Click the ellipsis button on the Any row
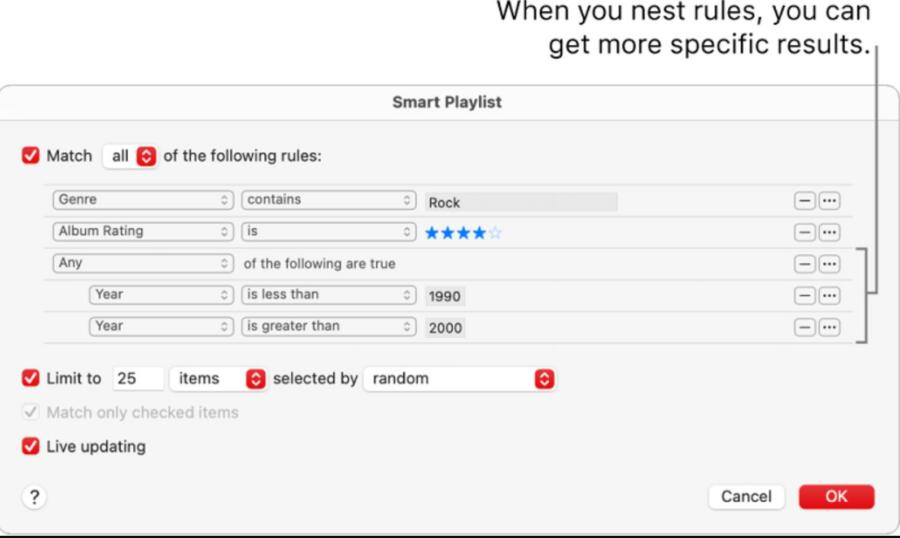Image resolution: width=900 pixels, height=538 pixels. pyautogui.click(x=829, y=264)
